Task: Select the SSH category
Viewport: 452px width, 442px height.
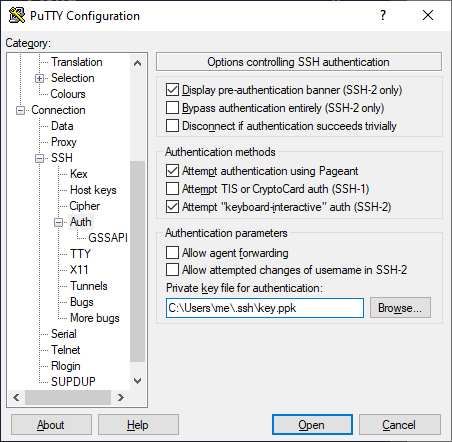Action: coord(61,158)
